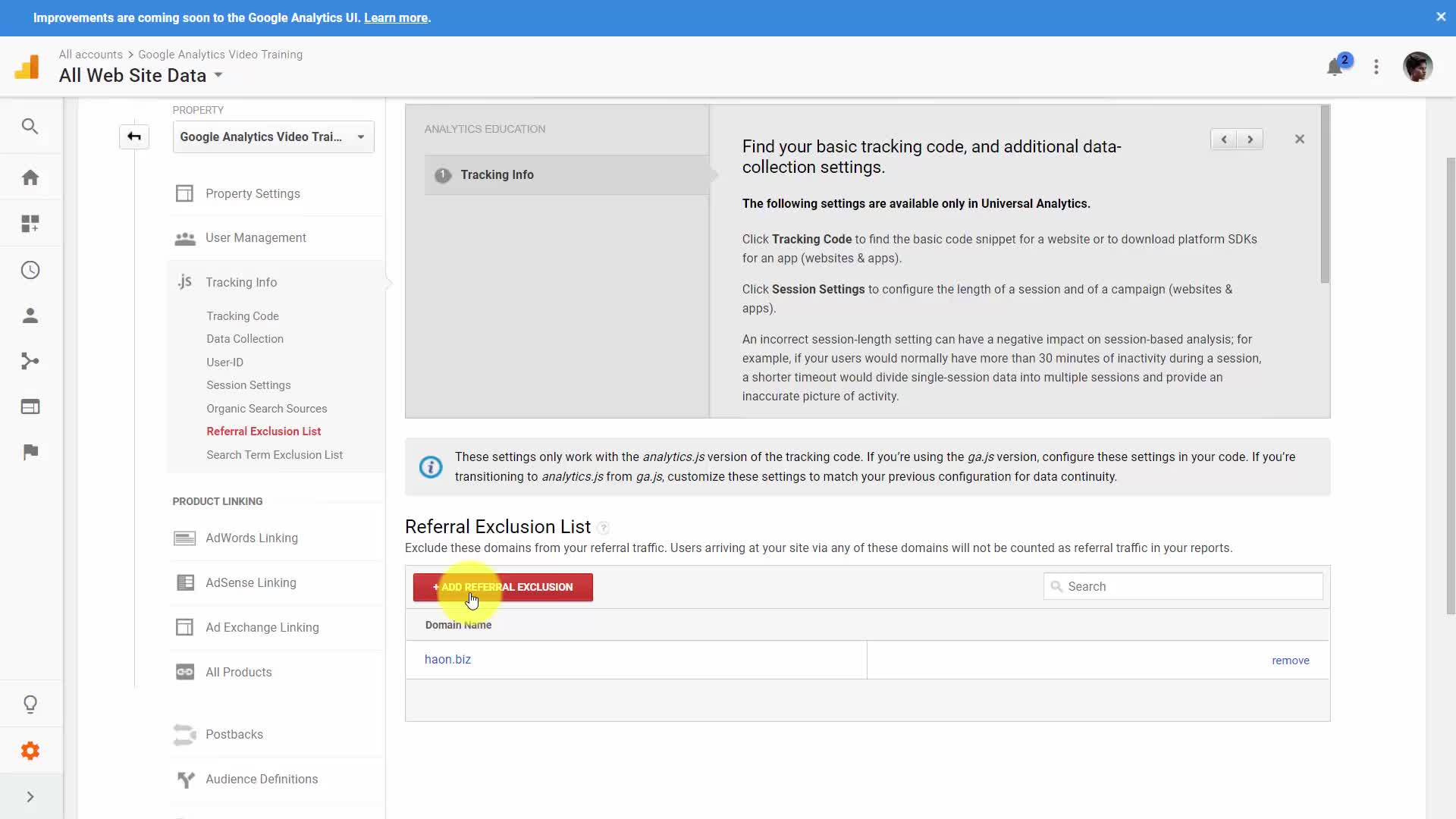This screenshot has height=819, width=1456.
Task: Click the exclusion list Search field
Action: click(x=1183, y=586)
